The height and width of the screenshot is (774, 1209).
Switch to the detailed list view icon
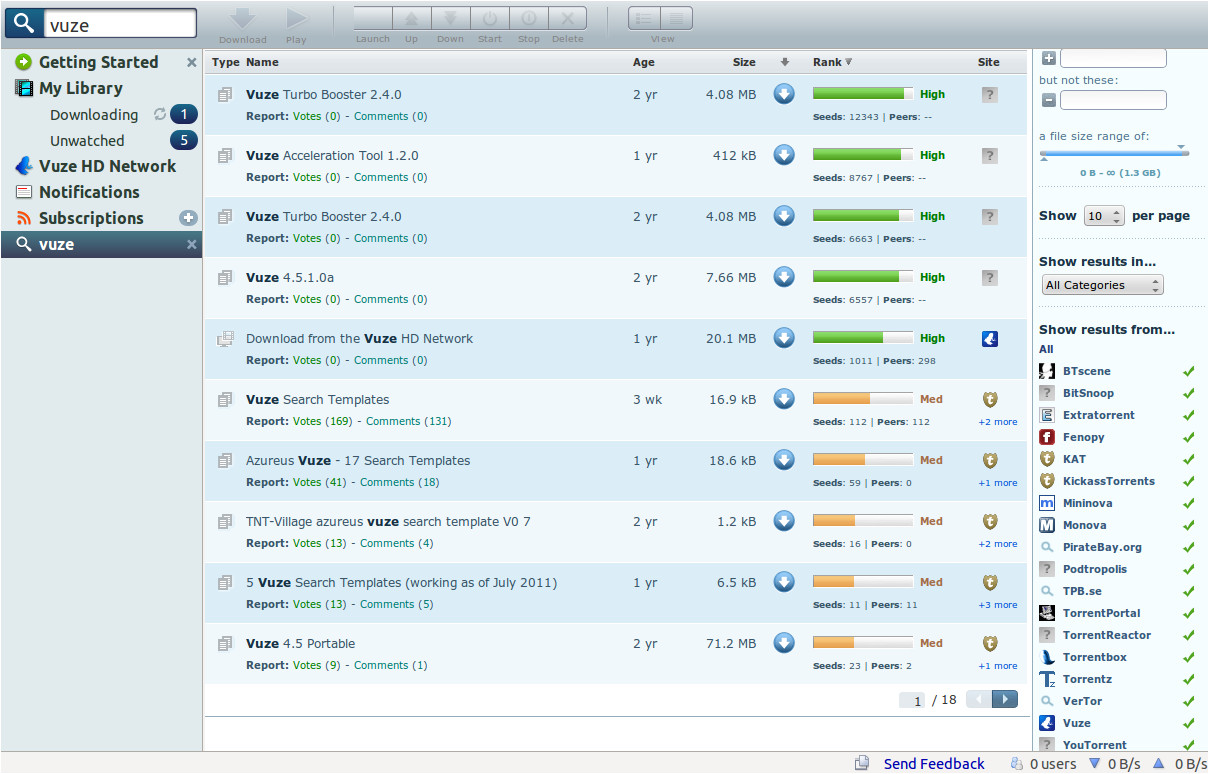tap(677, 18)
